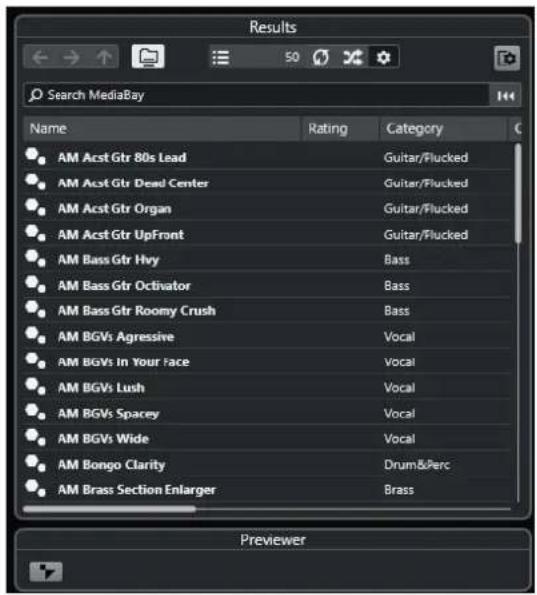Reset the search filter button
Screen dimensions: 537x595
coord(505,96)
